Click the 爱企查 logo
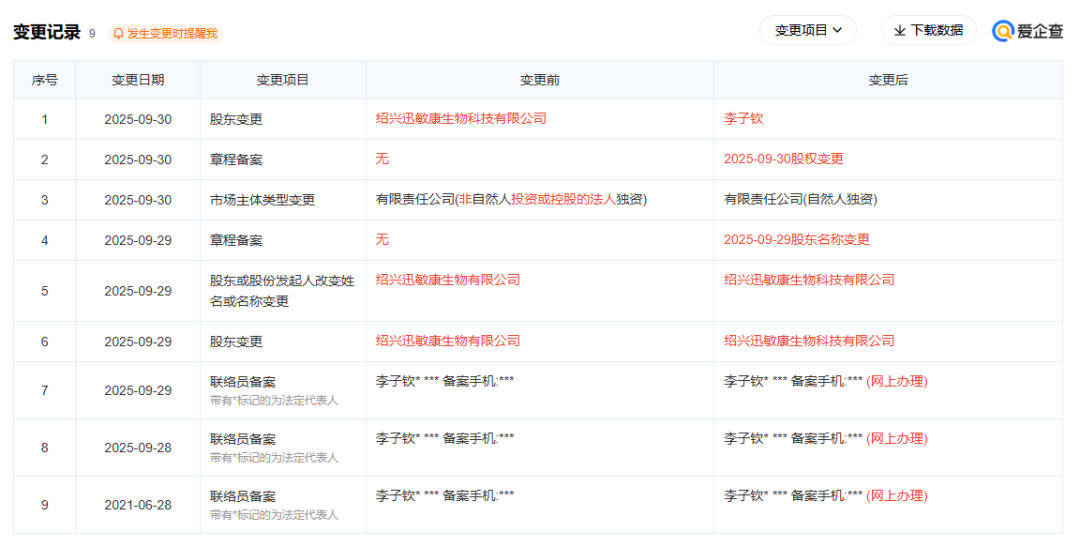Viewport: 1080px width, 547px height. pyautogui.click(x=1028, y=31)
